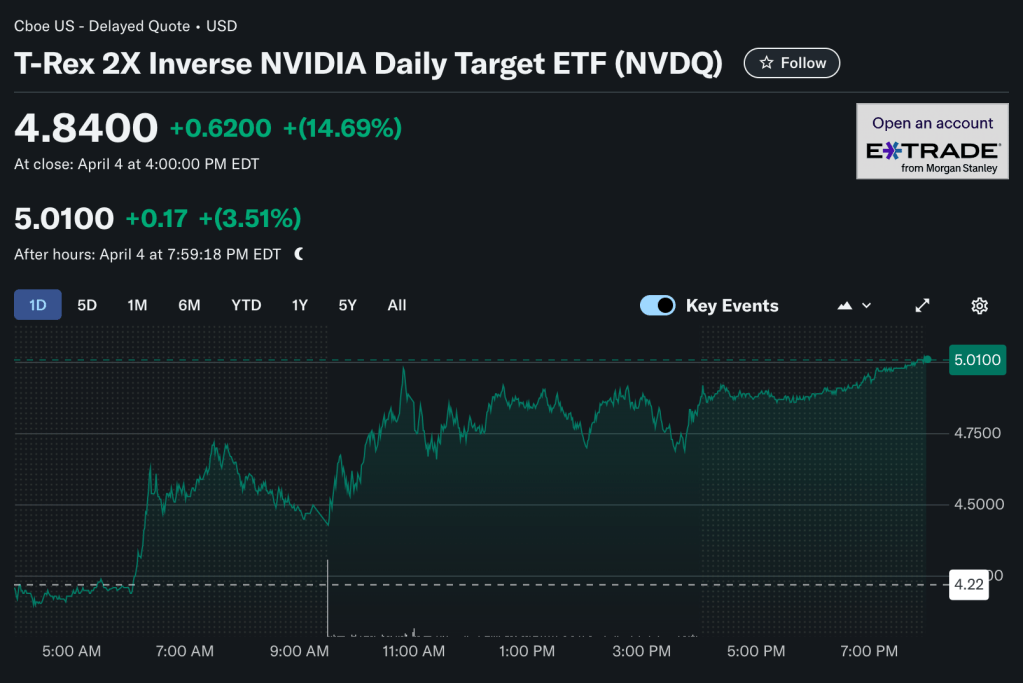The width and height of the screenshot is (1023, 683).
Task: Select the 1Y time range
Action: click(299, 305)
